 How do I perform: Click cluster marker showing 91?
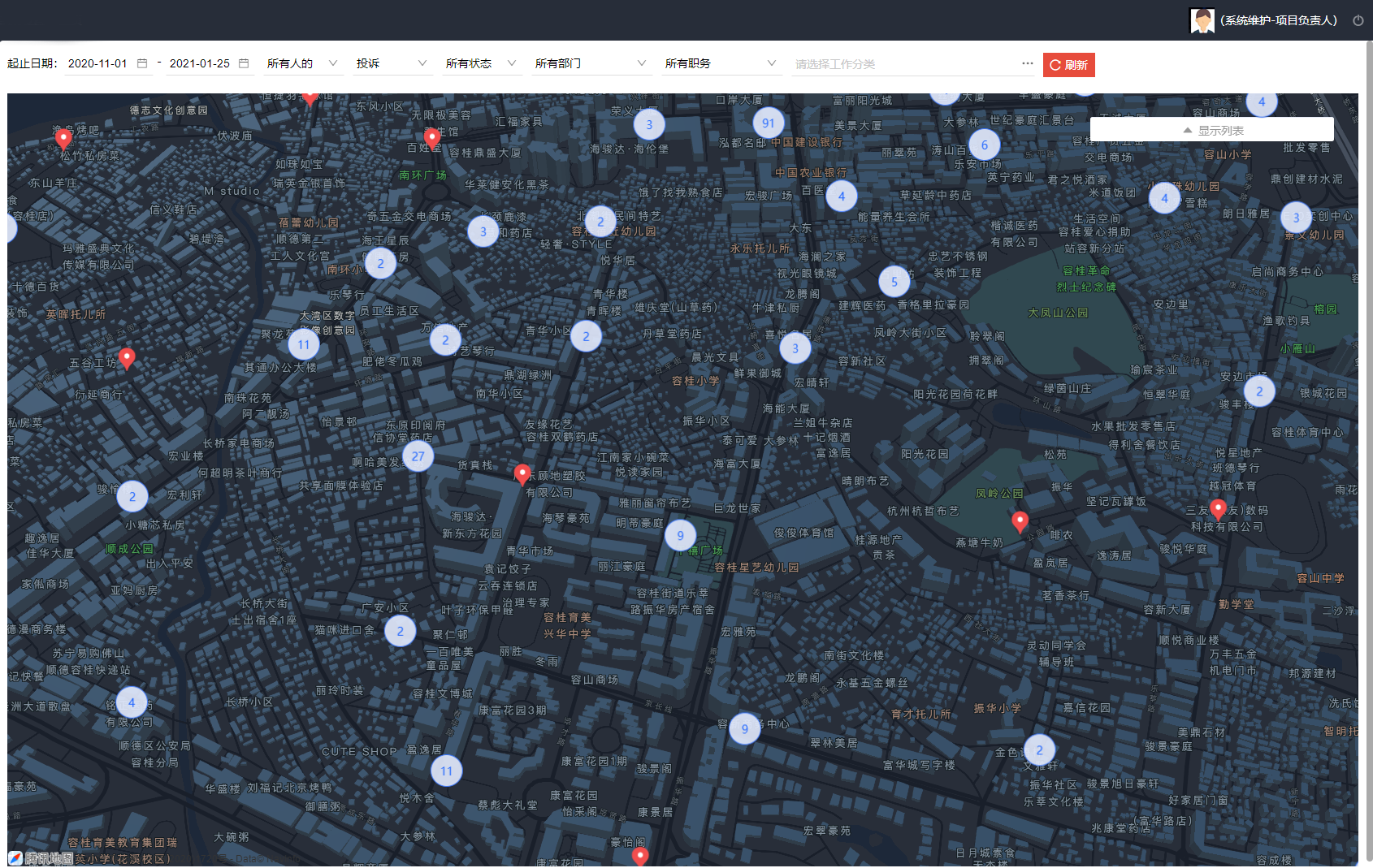[x=769, y=123]
